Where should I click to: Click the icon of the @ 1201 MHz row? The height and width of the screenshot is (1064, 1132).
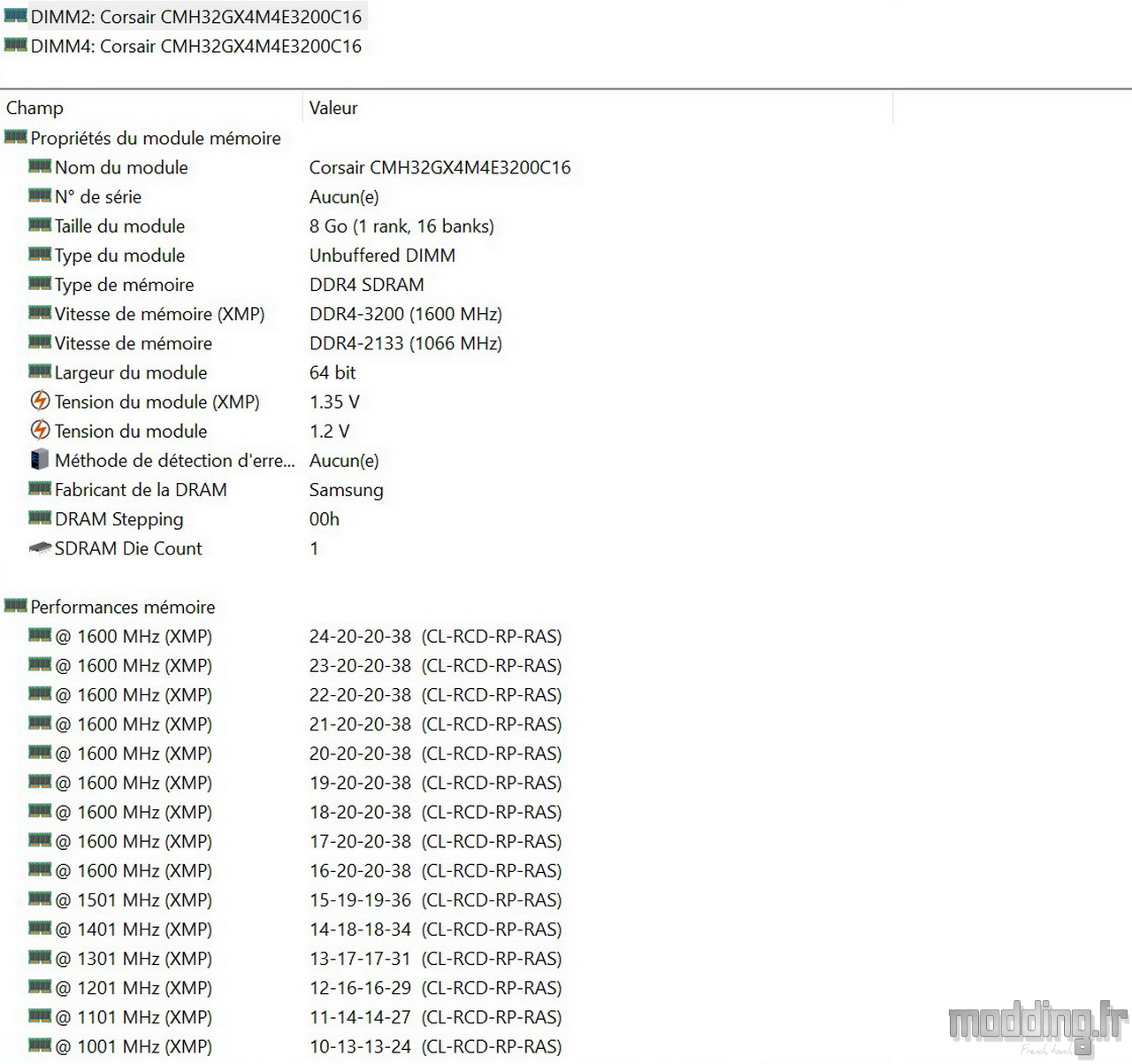pos(40,986)
